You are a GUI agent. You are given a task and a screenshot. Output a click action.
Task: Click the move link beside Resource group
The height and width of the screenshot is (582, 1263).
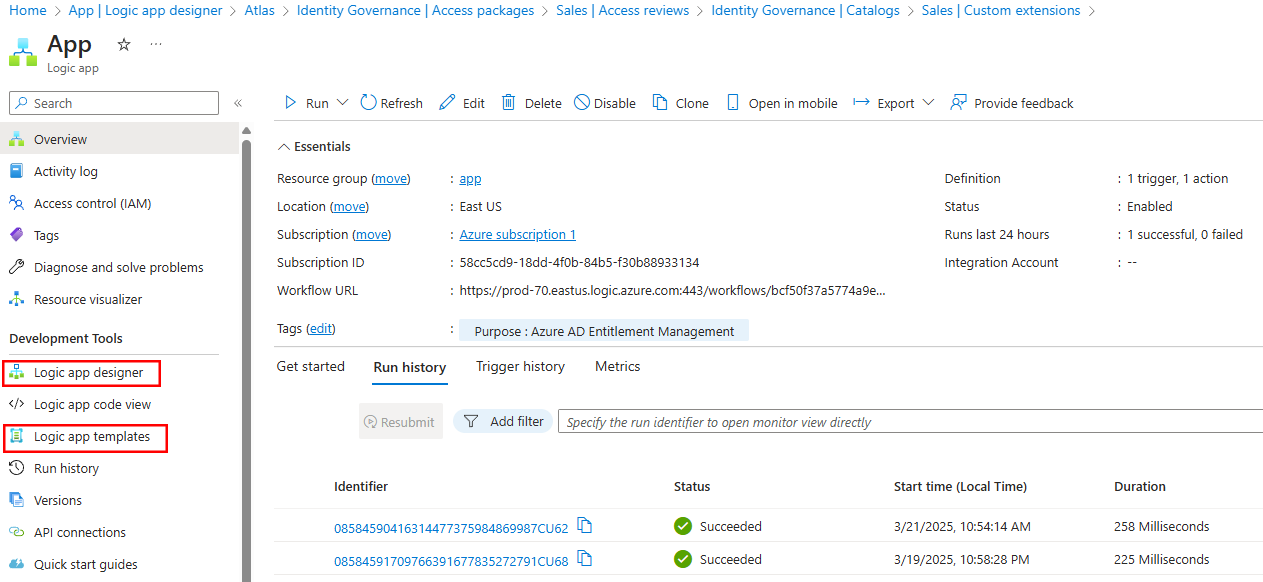(x=391, y=179)
